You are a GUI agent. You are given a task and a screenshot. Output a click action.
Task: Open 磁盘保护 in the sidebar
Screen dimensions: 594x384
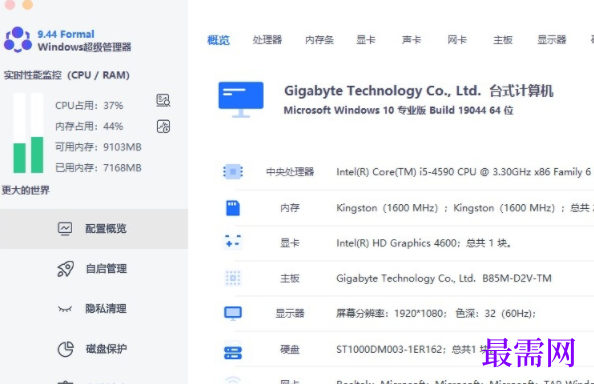[x=94, y=349]
